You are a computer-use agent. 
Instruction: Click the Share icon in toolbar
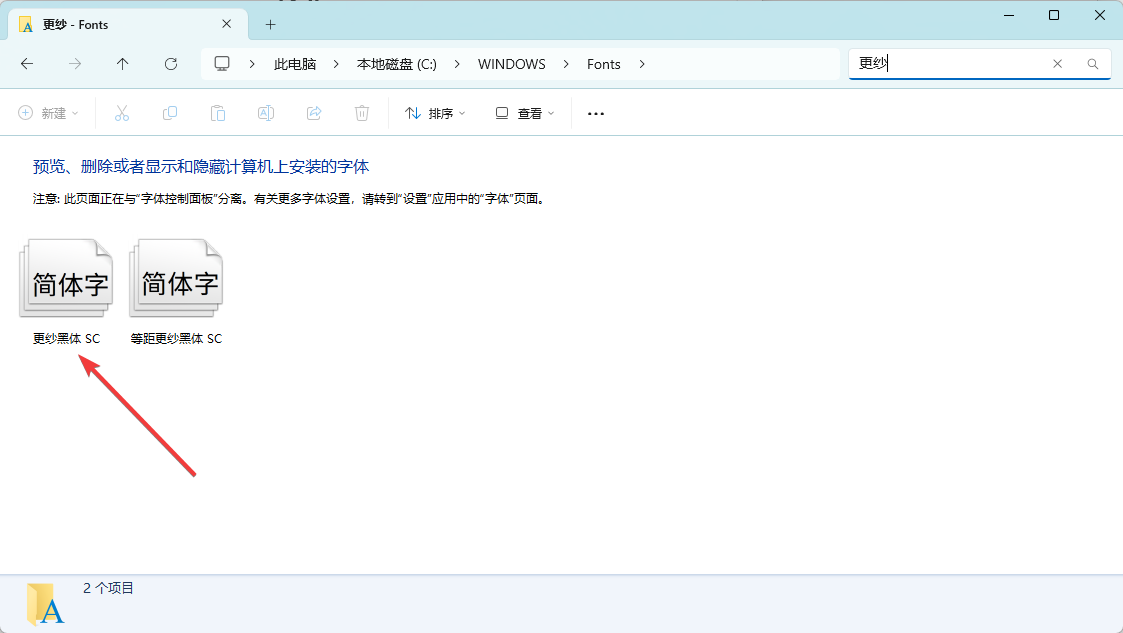(x=314, y=114)
